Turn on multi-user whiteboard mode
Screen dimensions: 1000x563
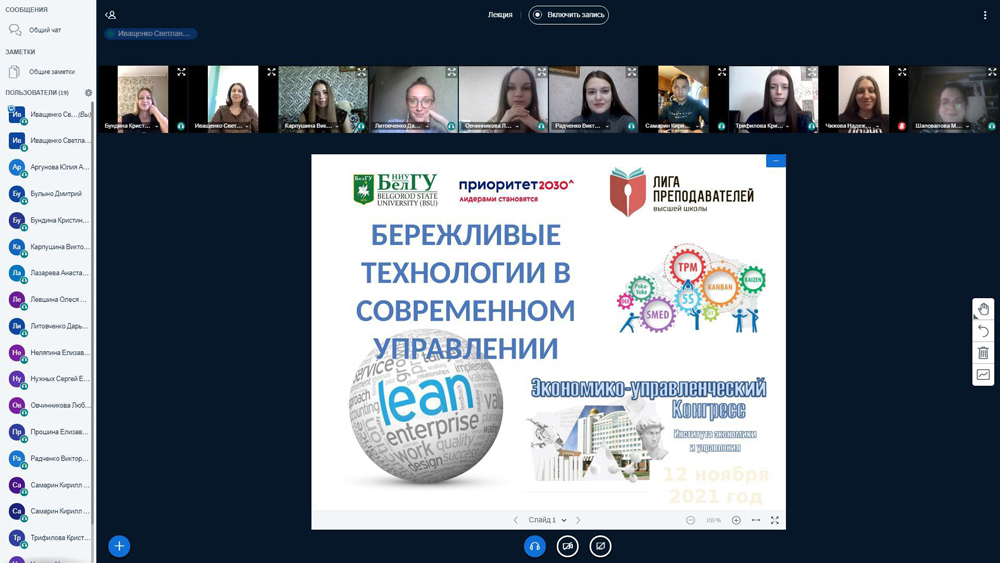[x=983, y=375]
